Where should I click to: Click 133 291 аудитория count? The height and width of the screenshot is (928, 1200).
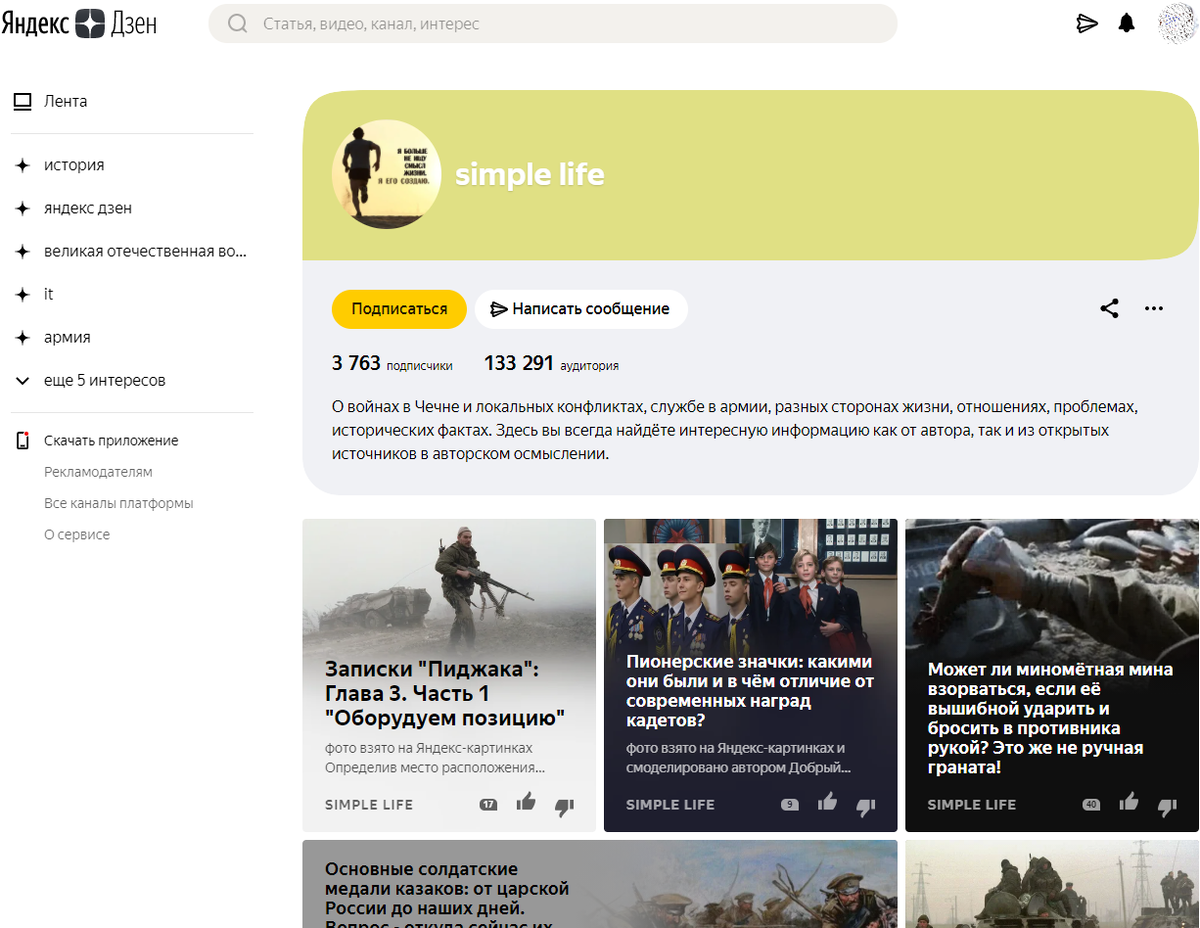coord(551,364)
